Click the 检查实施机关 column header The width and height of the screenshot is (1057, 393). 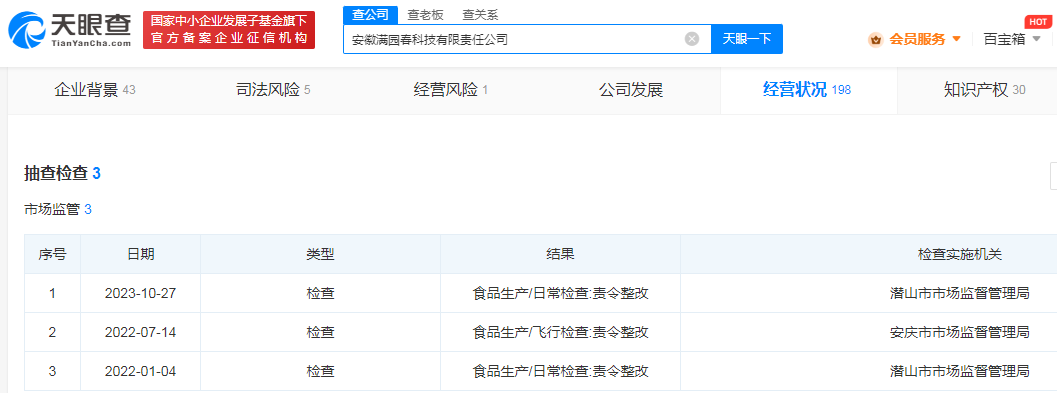coord(960,254)
